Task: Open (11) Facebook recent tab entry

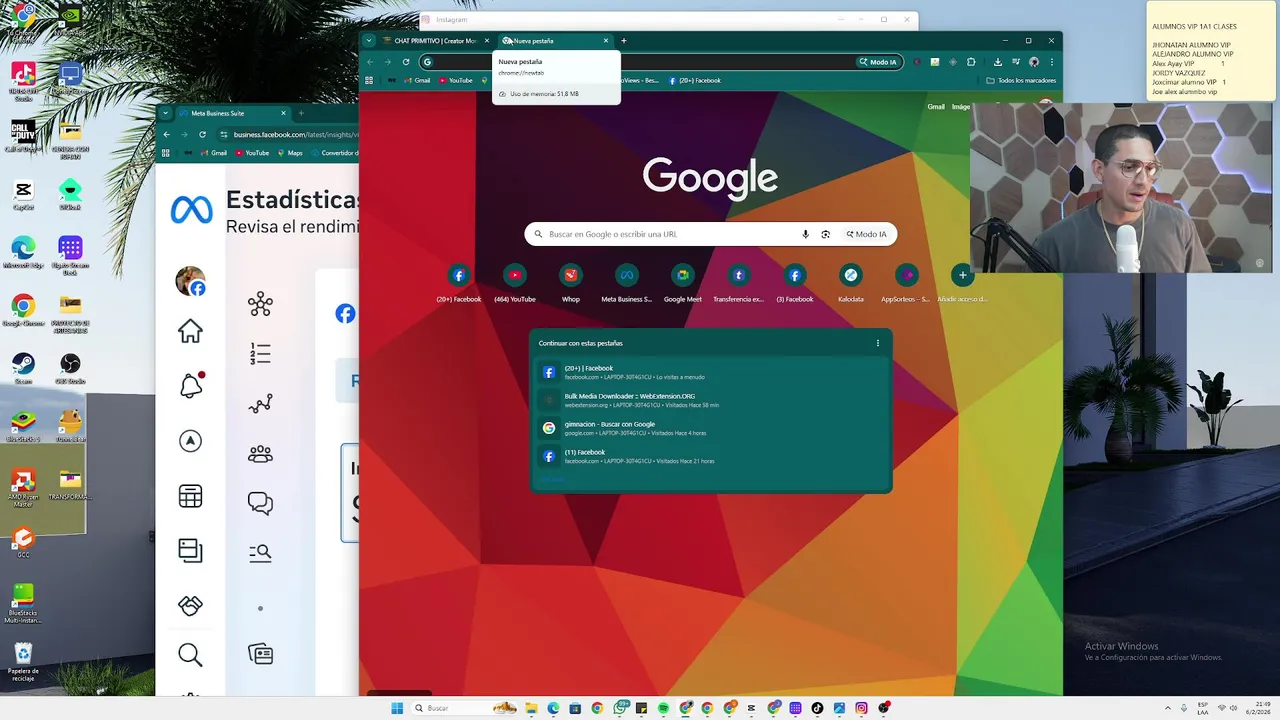Action: [x=710, y=456]
